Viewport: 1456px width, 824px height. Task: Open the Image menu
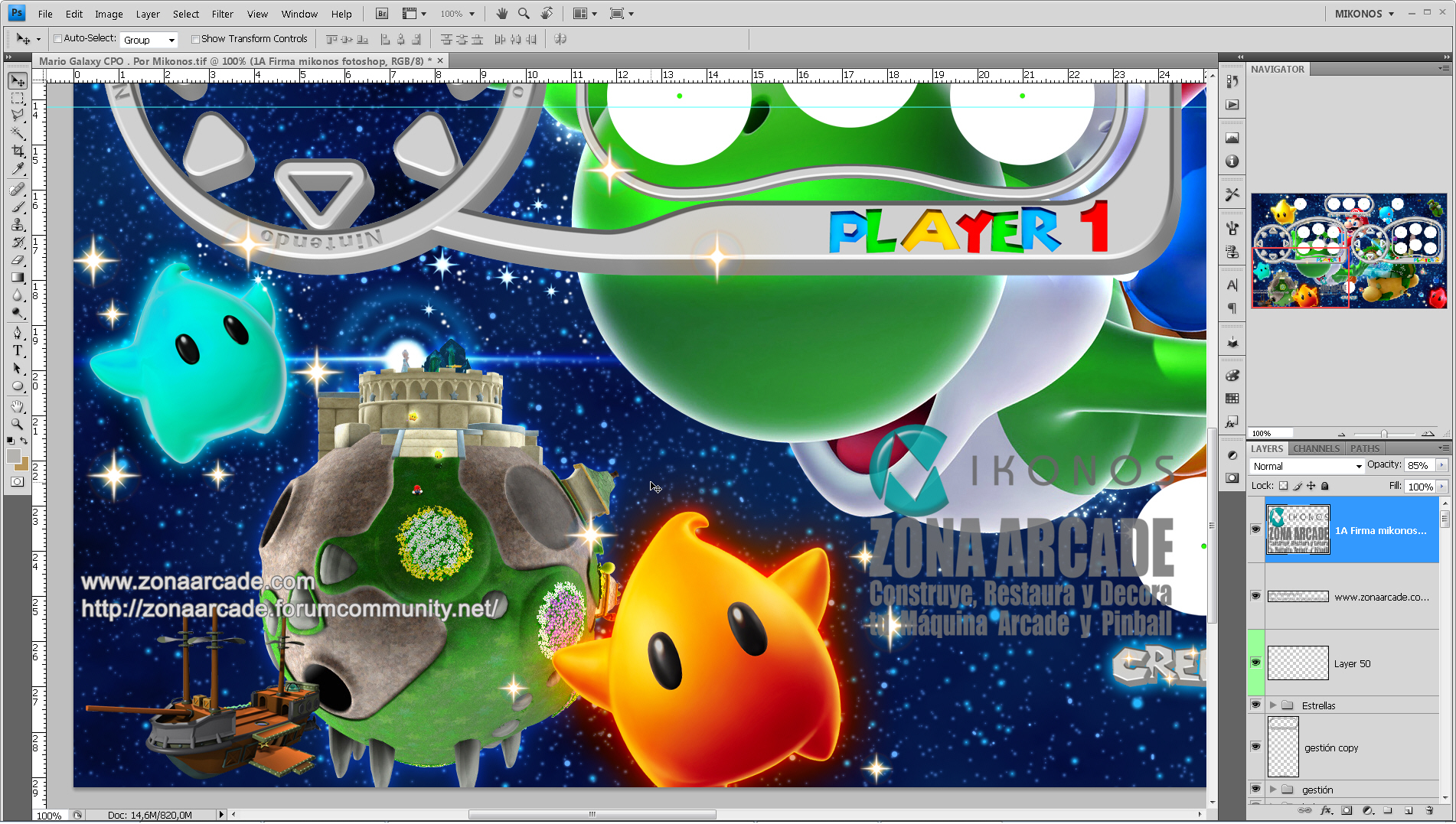(x=109, y=14)
